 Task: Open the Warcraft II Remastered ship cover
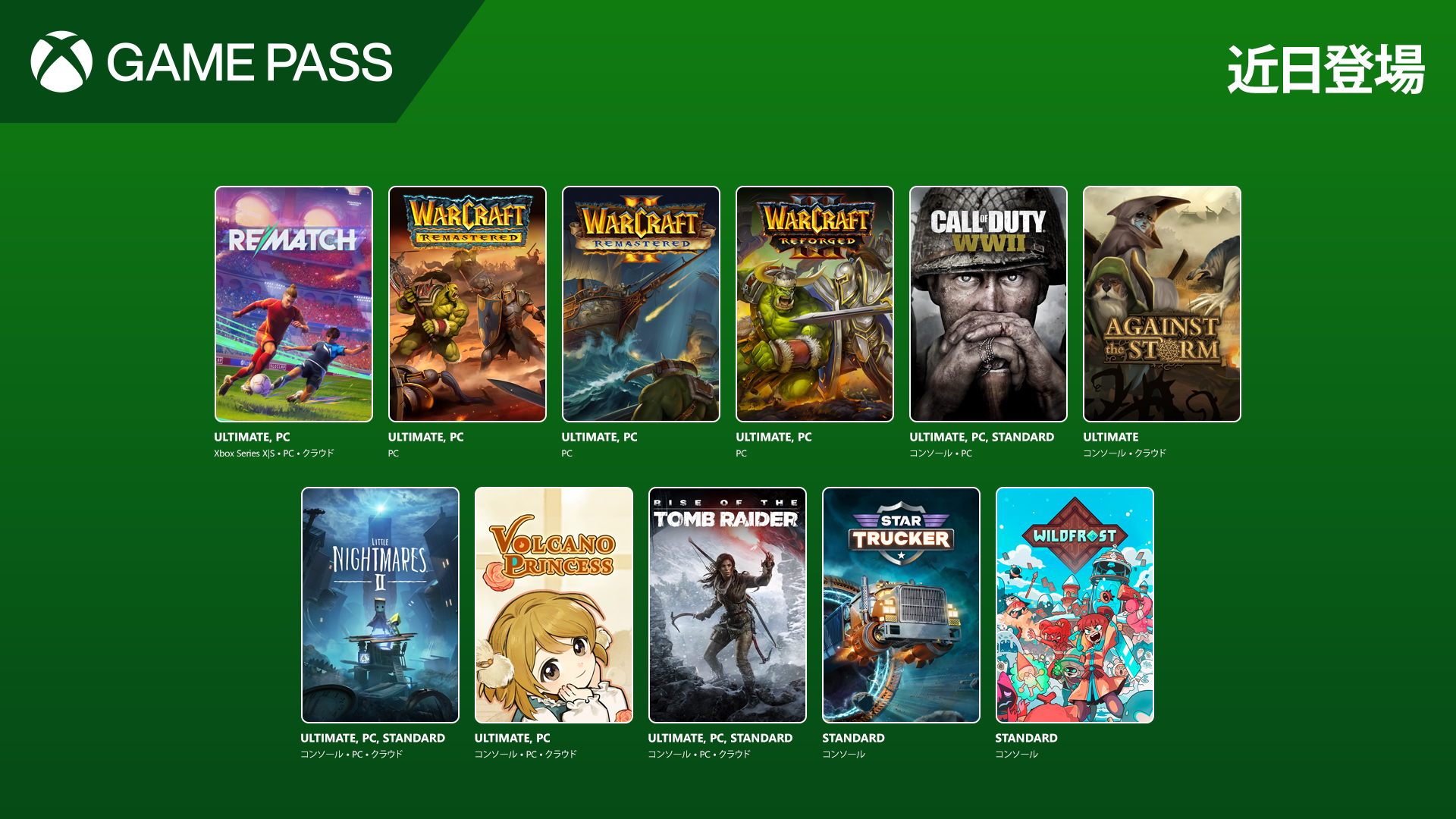click(x=641, y=304)
